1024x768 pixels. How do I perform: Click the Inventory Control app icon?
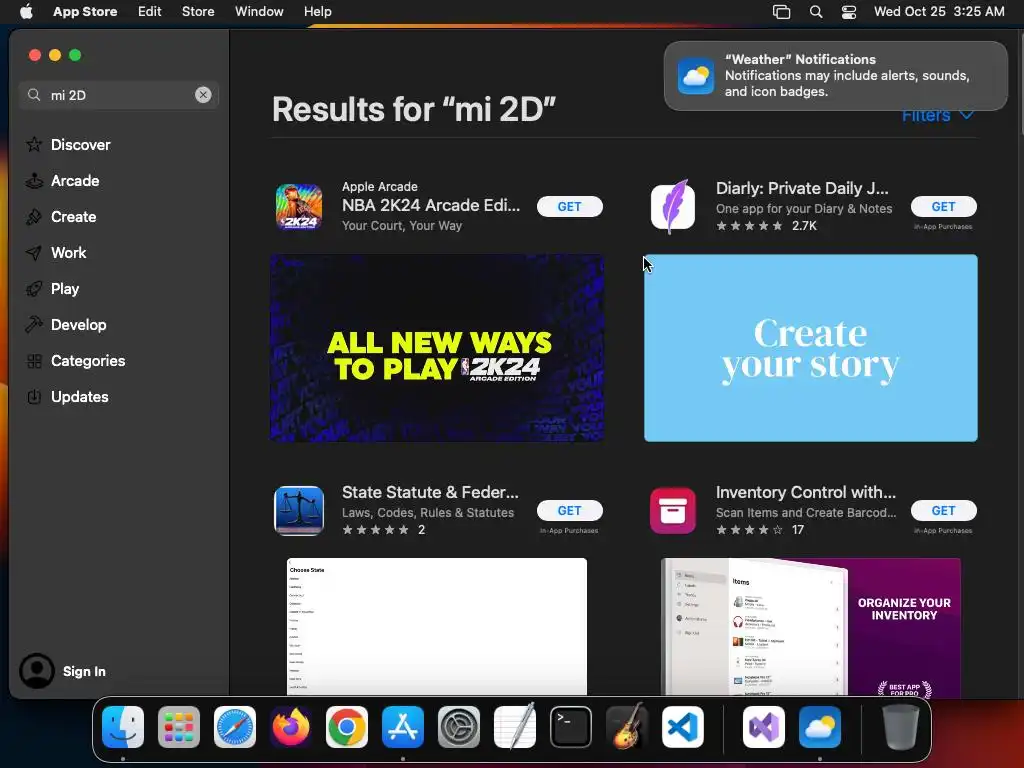pyautogui.click(x=673, y=511)
